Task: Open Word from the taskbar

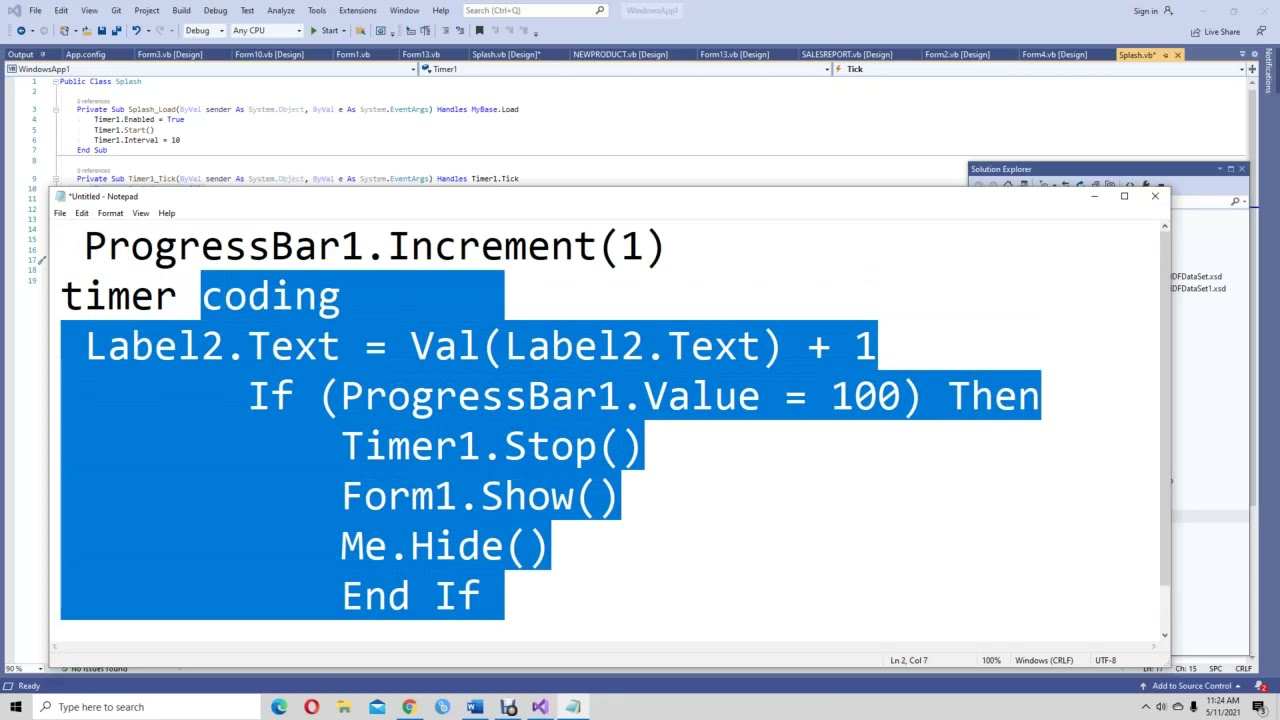Action: [x=475, y=707]
